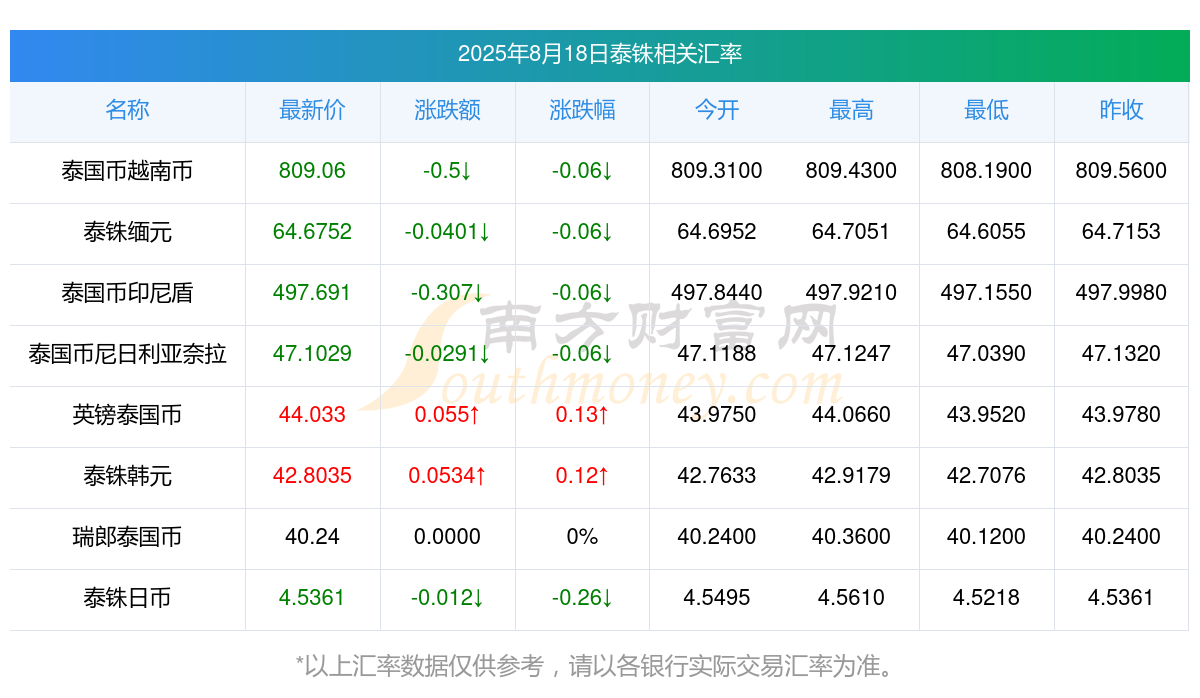Select high value 809.4300
Image resolution: width=1200 pixels, height=698 pixels.
point(851,171)
